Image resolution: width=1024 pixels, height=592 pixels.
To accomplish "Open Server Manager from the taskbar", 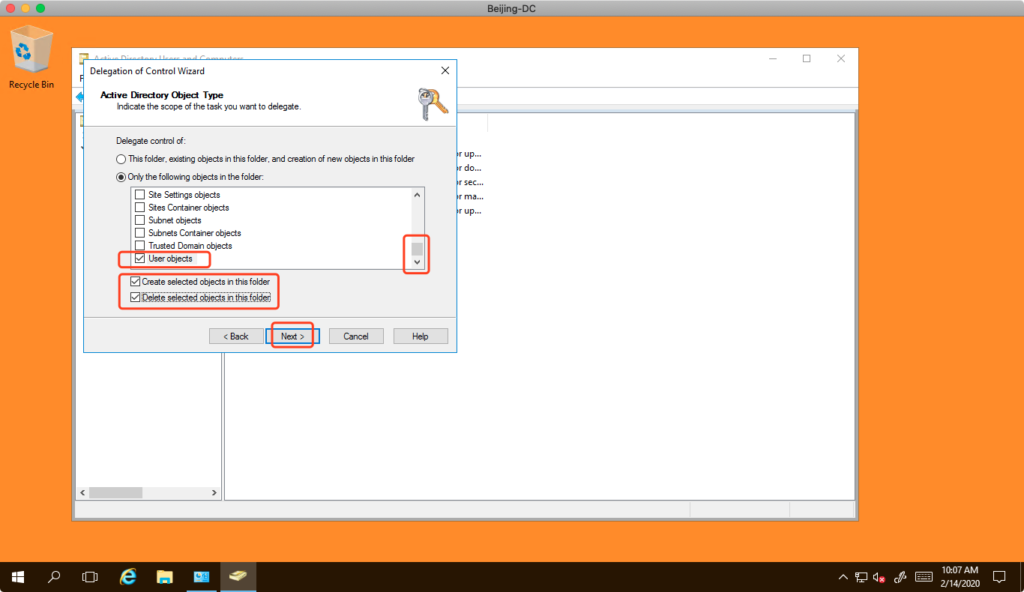I will 201,577.
